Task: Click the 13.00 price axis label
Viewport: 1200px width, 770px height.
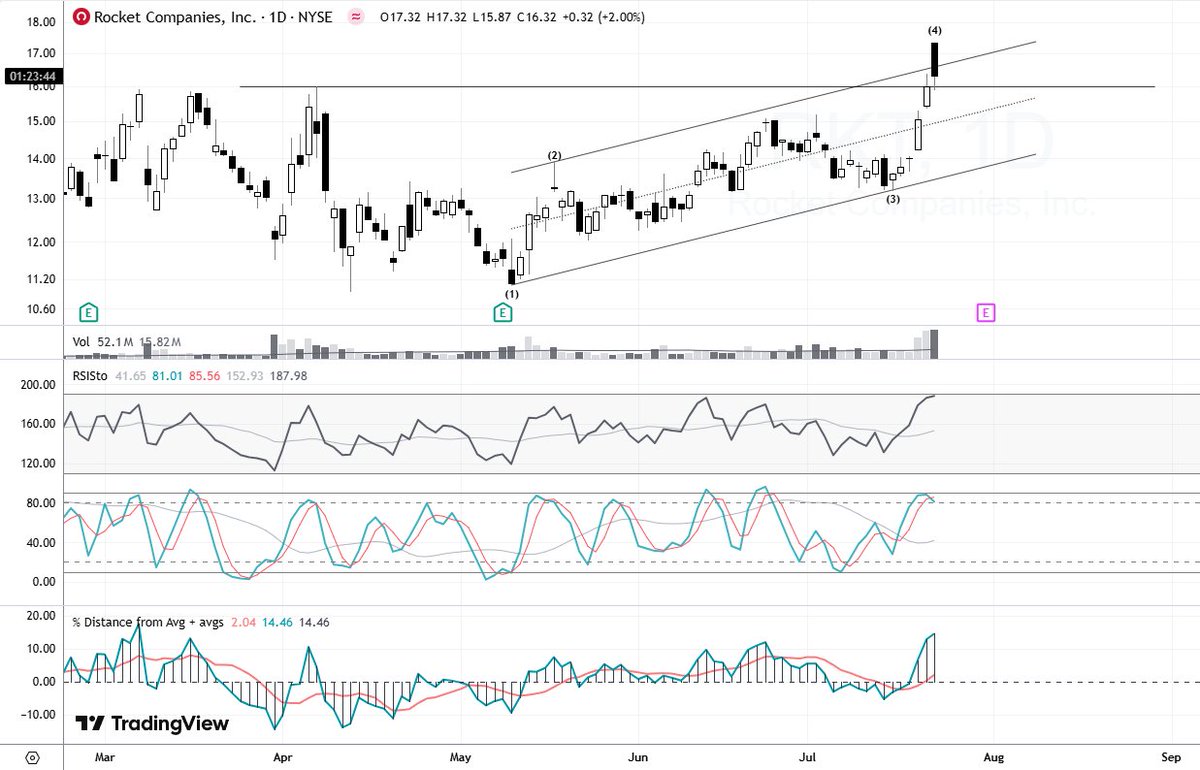Action: (x=41, y=199)
